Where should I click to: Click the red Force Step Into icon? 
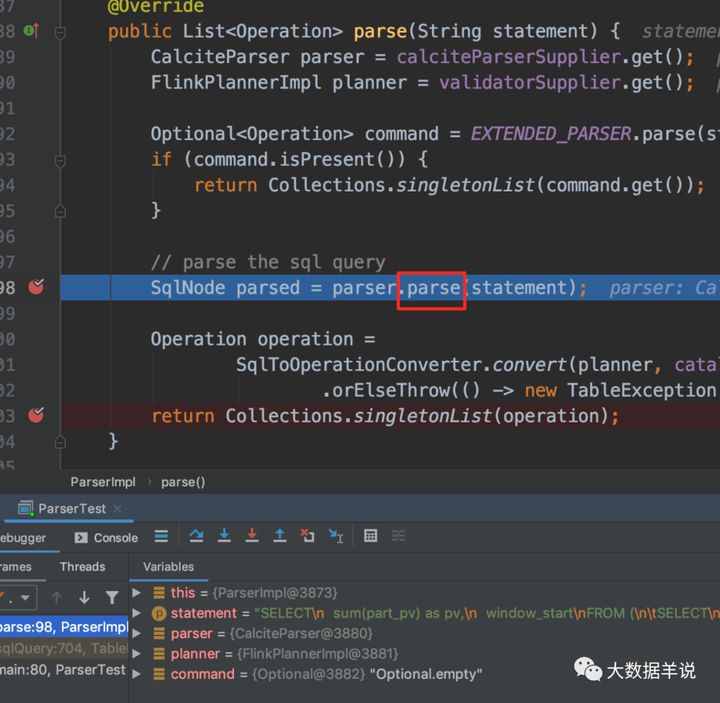click(x=252, y=536)
